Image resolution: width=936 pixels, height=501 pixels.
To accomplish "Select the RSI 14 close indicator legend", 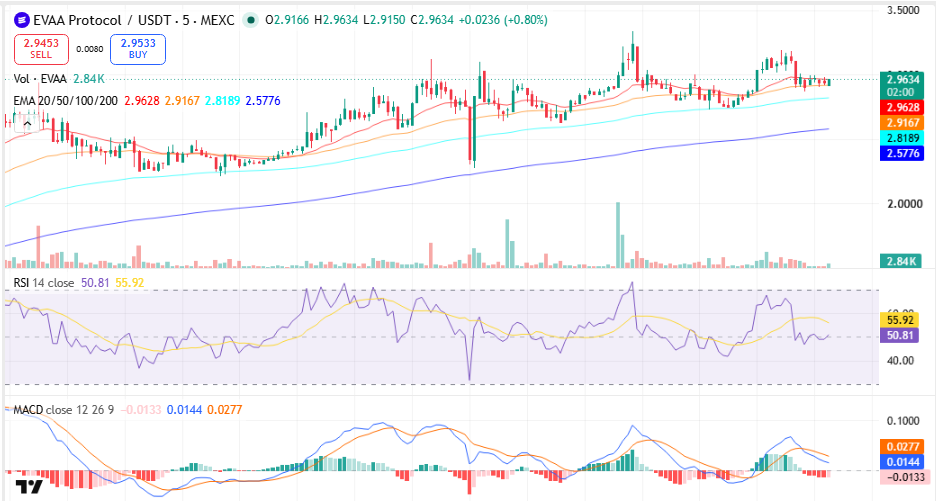I will pyautogui.click(x=44, y=282).
